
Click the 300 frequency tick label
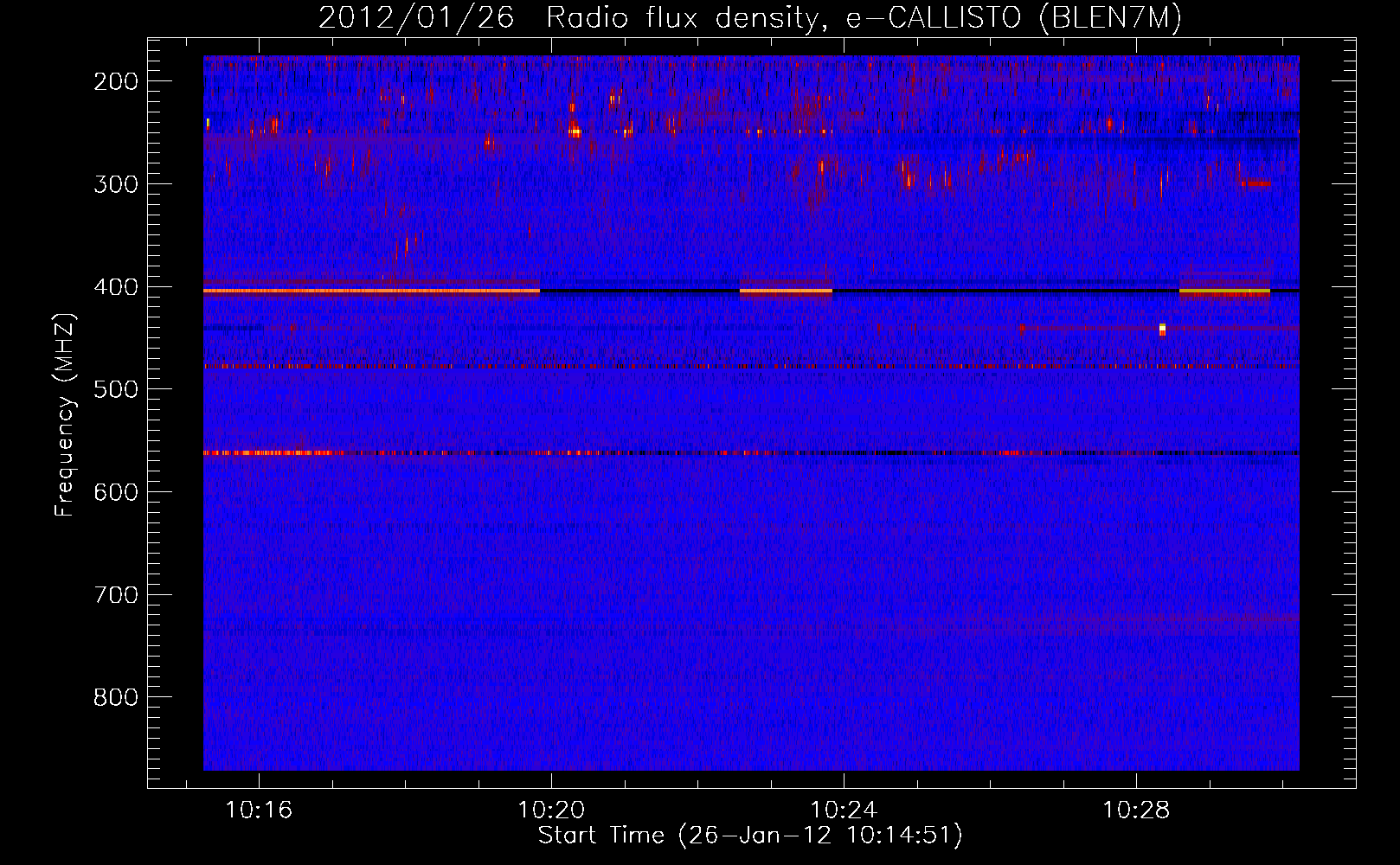click(x=116, y=184)
